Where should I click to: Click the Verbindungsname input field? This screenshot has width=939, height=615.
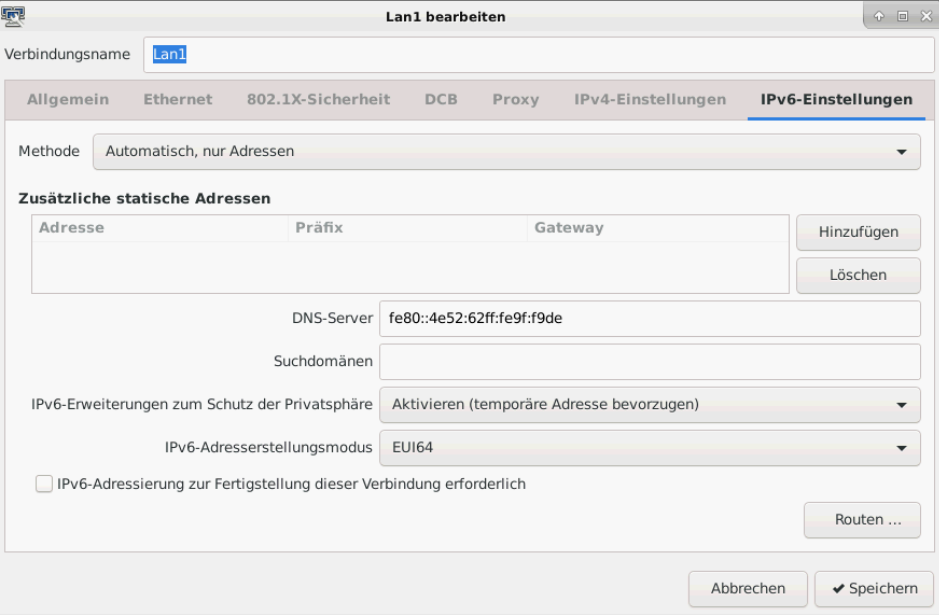(538, 54)
